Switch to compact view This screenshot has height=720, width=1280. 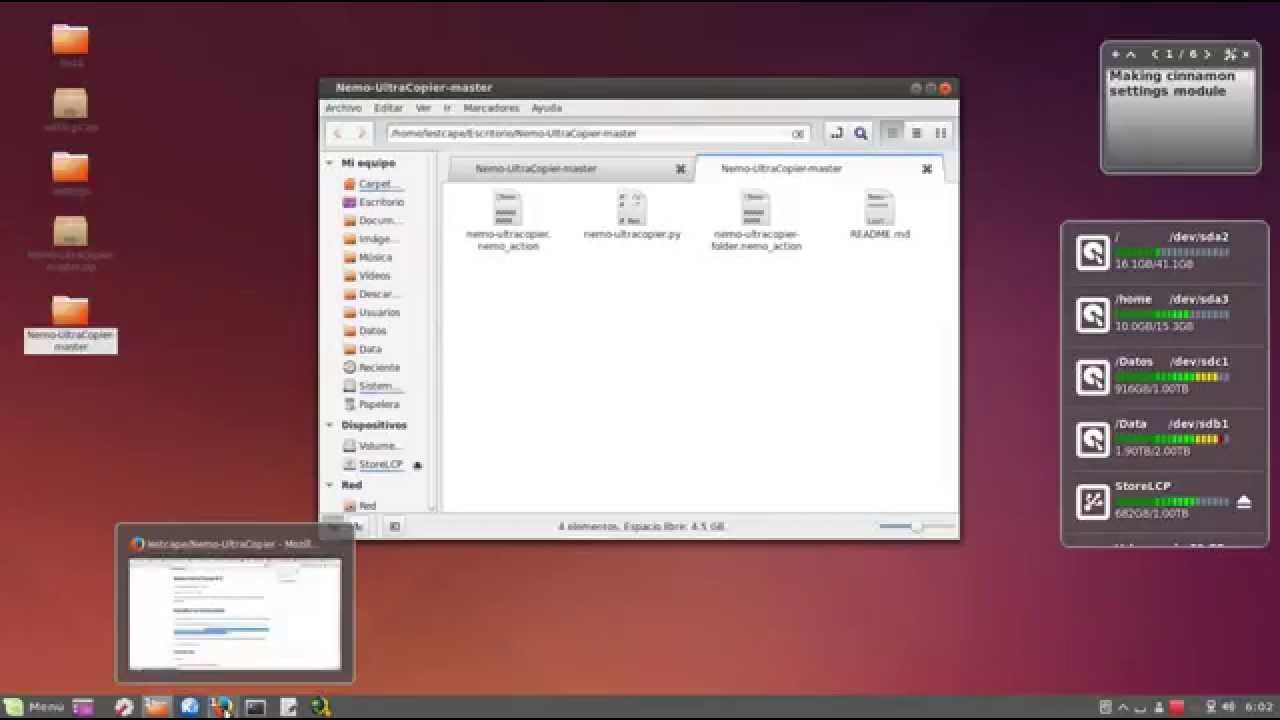940,133
